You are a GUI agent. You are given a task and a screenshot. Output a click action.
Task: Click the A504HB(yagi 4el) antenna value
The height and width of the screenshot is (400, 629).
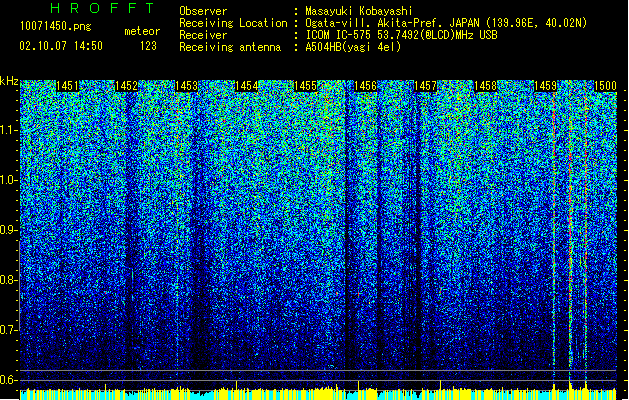pyautogui.click(x=353, y=47)
